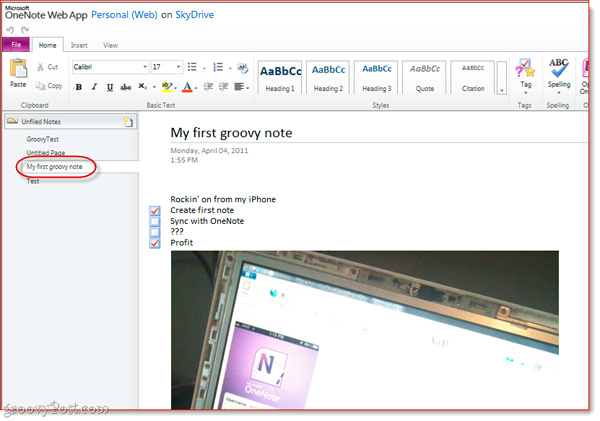
Task: Click the Copy icon
Action: pos(42,86)
